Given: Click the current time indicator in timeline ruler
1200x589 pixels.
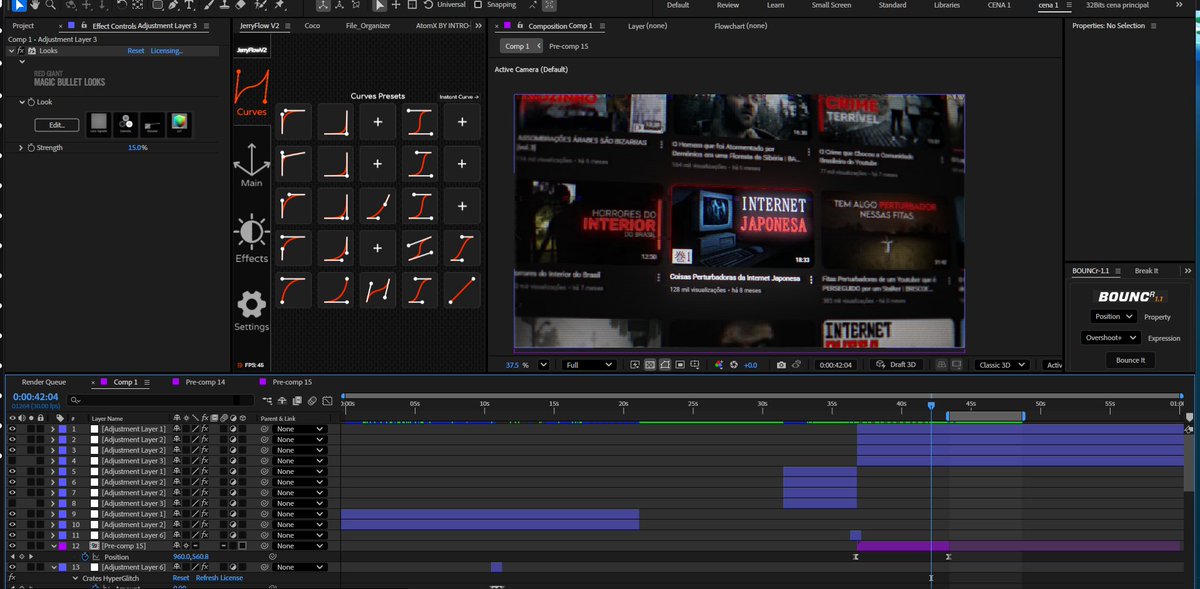Looking at the screenshot, I should click(931, 405).
